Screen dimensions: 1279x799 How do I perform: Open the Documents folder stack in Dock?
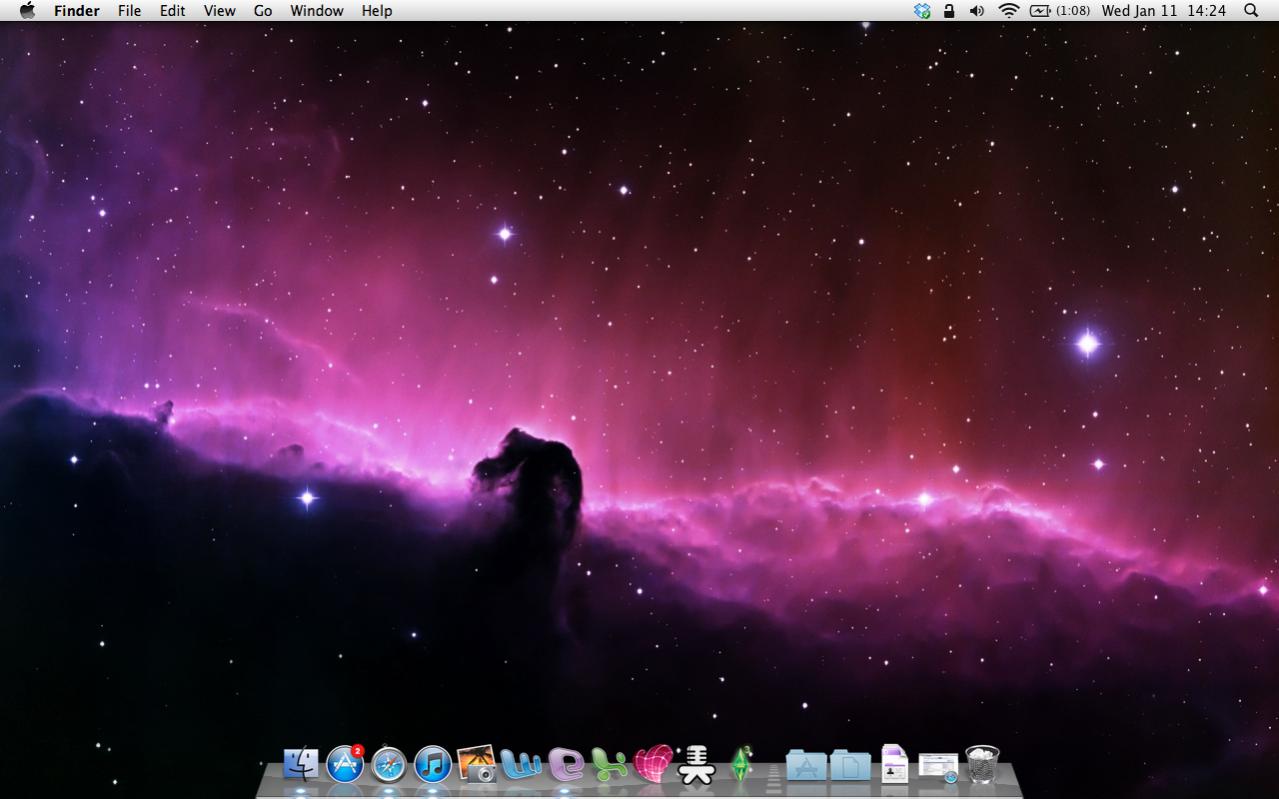pos(850,765)
